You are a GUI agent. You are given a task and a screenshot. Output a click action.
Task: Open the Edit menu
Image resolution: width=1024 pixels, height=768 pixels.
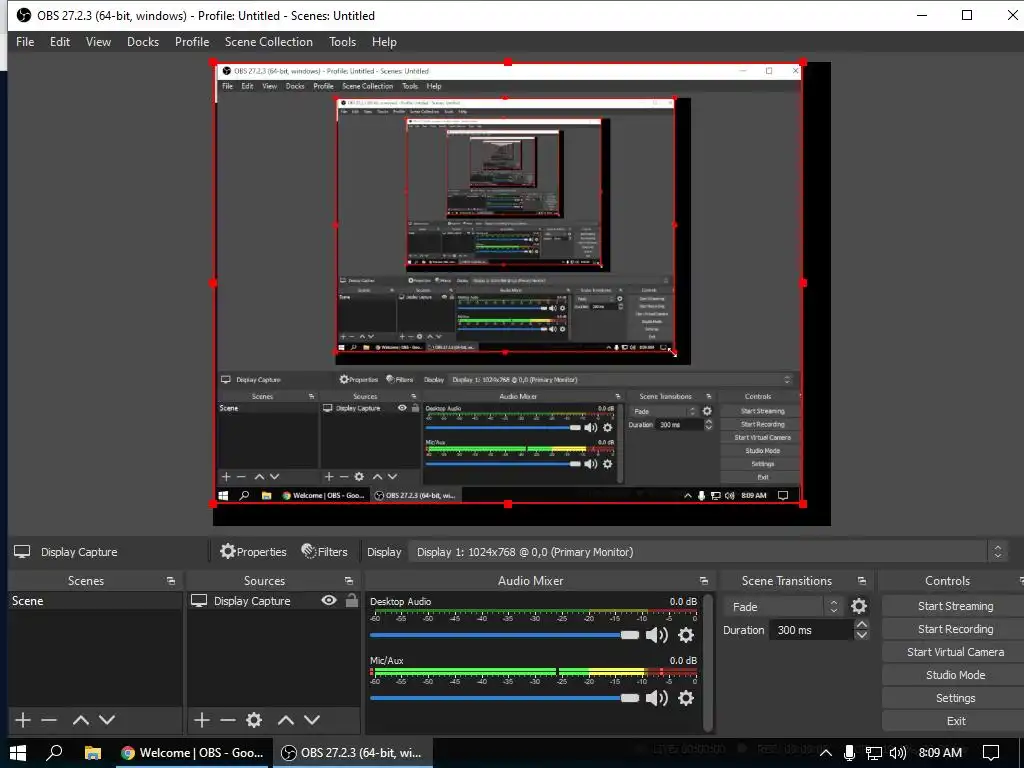click(59, 42)
